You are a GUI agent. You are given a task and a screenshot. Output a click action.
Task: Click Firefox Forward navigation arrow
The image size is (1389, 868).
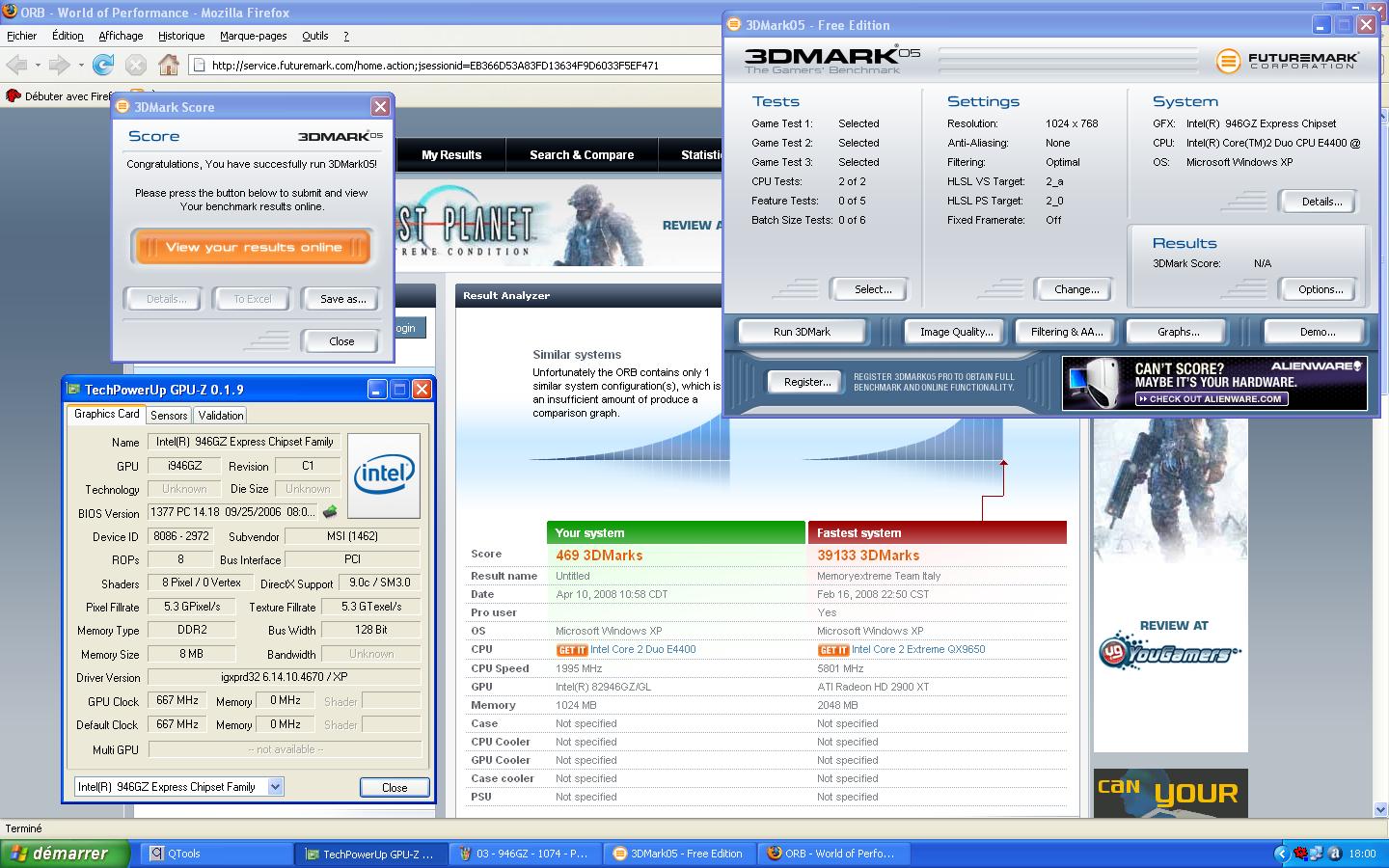point(59,65)
